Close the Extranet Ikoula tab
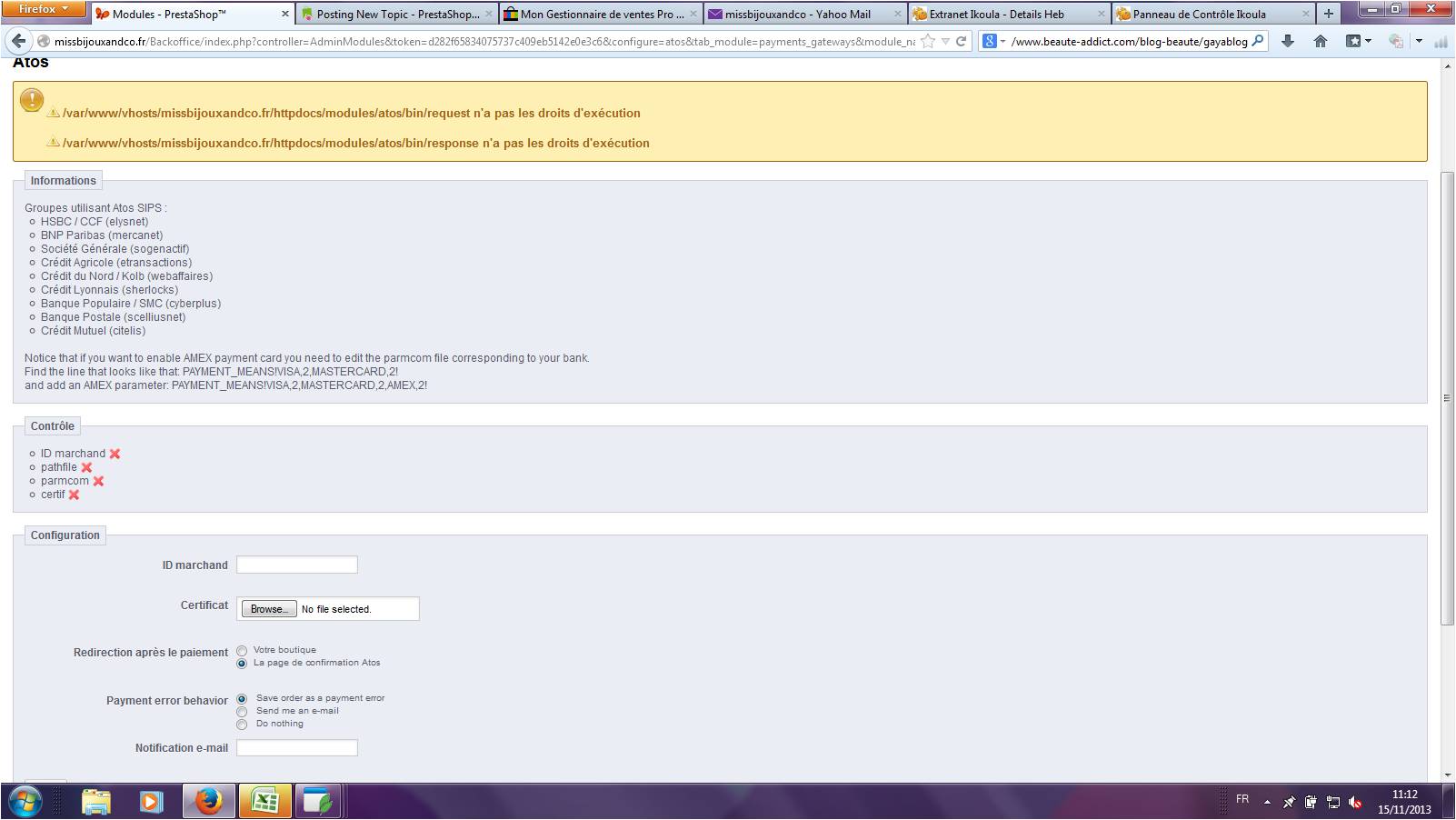This screenshot has height=820, width=1456. click(x=1102, y=14)
